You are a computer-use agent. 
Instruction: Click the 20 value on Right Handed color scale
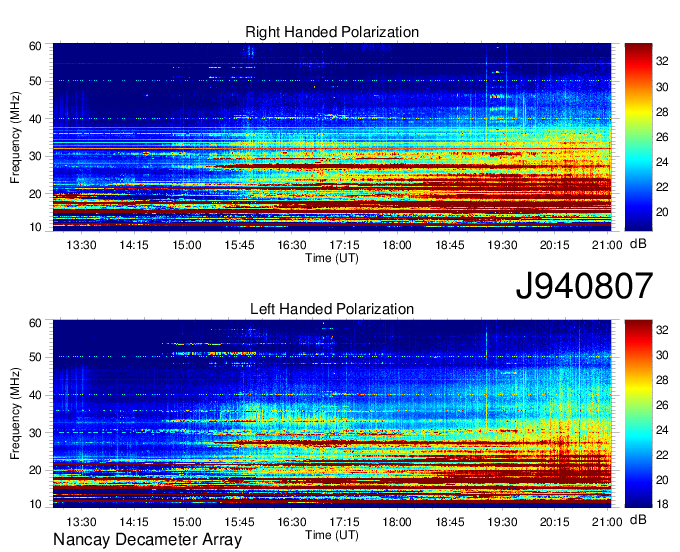tap(662, 212)
